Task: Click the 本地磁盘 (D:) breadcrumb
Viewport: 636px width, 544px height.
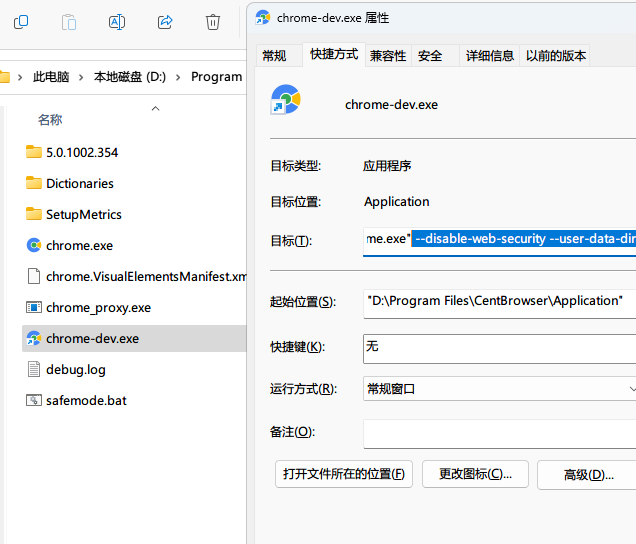Action: [130, 77]
